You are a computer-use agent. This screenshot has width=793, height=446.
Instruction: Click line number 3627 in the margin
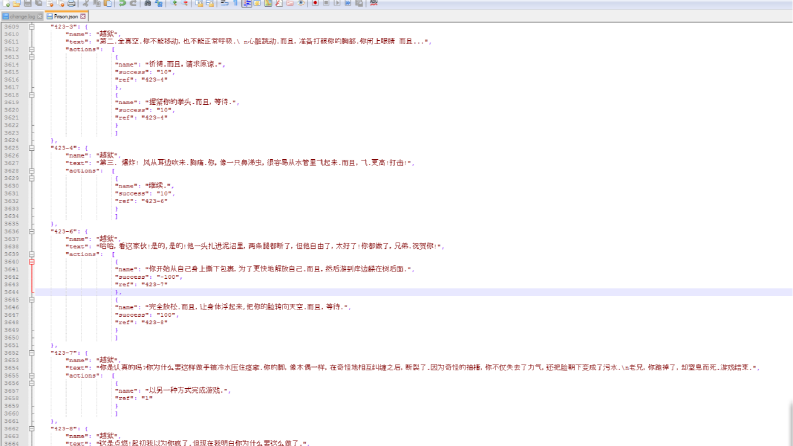tap(12, 163)
